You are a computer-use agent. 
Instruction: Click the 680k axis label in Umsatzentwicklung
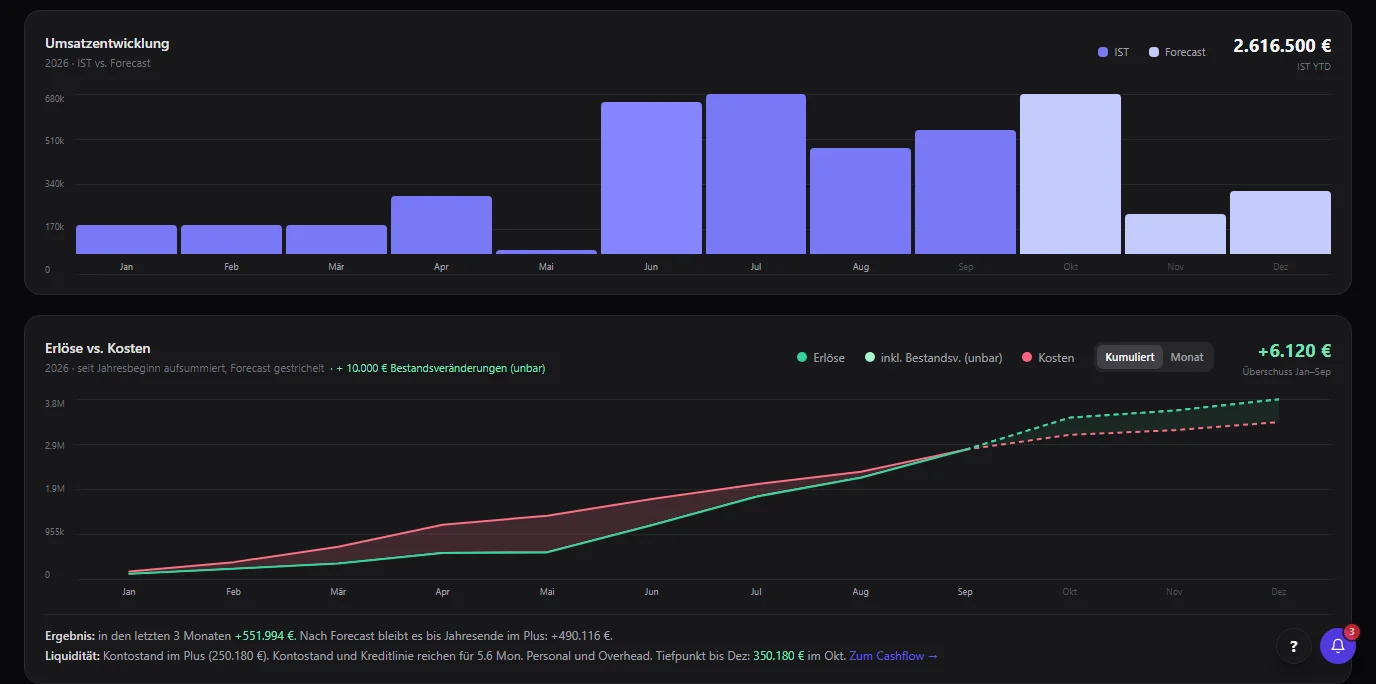55,98
